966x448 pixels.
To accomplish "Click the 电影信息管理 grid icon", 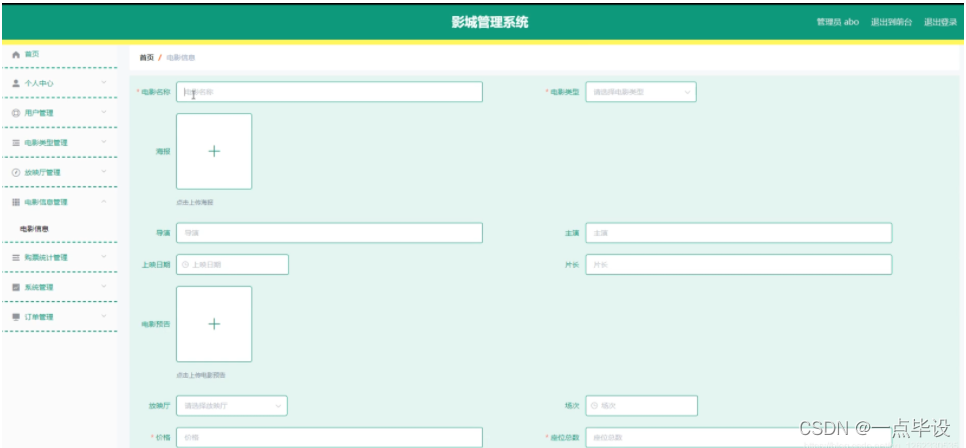I will coord(17,202).
